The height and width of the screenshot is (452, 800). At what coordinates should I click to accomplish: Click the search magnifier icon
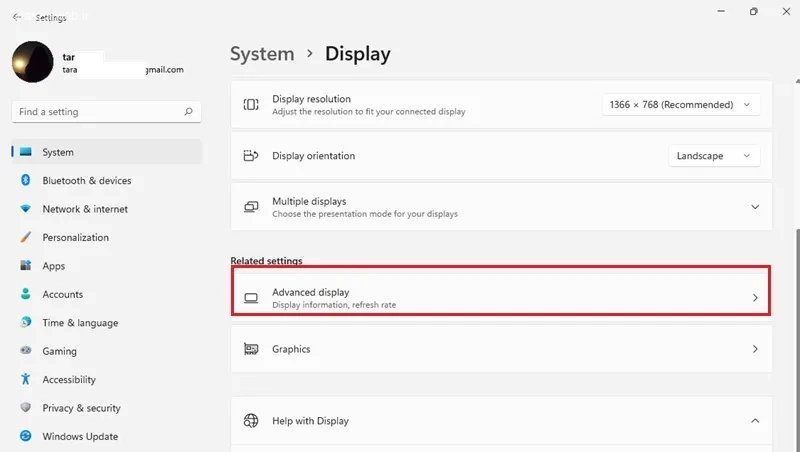[x=188, y=111]
